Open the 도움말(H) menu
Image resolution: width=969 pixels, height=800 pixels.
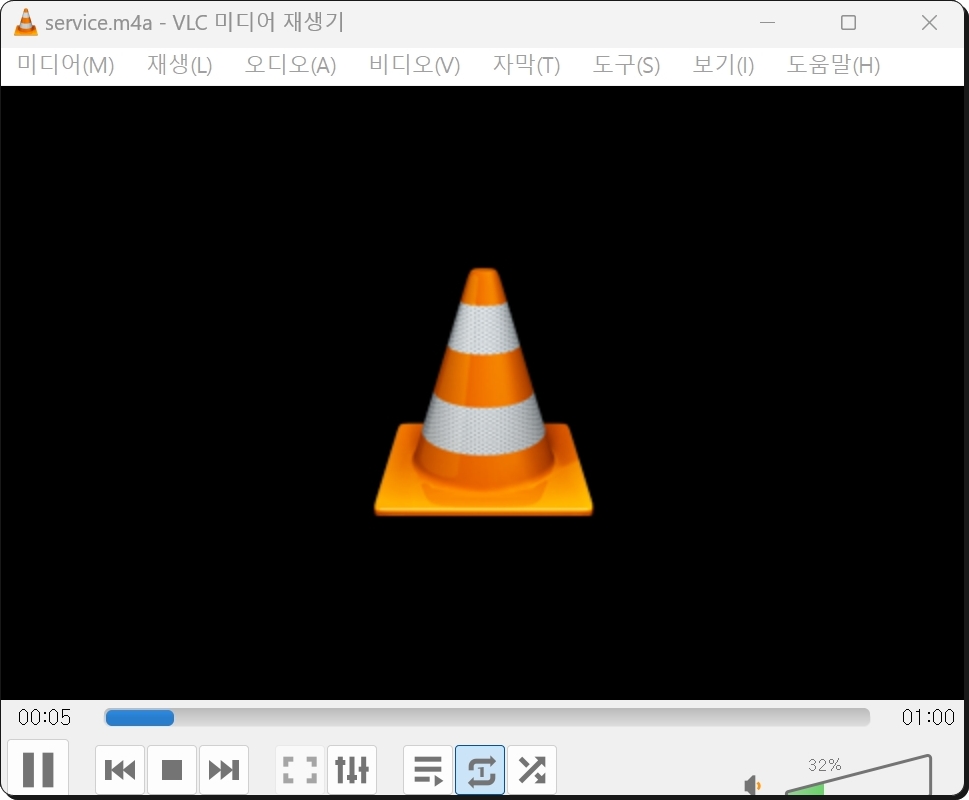834,65
